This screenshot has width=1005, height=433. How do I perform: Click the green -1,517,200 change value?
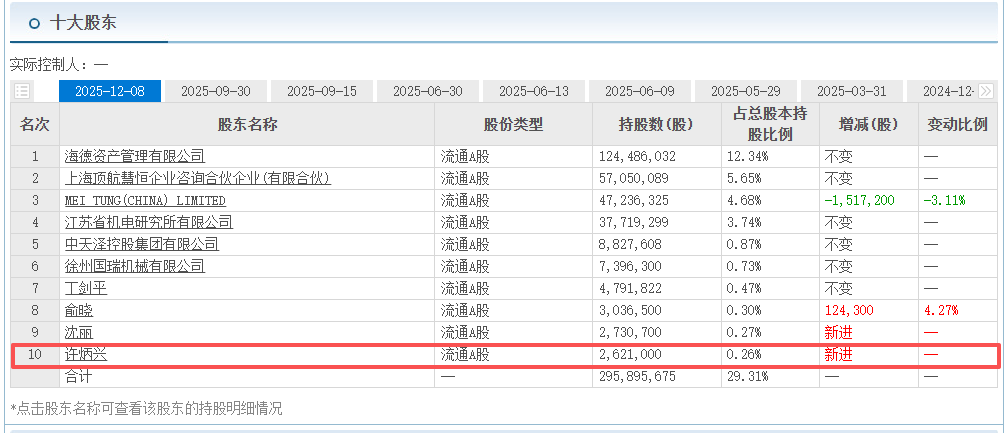click(x=860, y=200)
